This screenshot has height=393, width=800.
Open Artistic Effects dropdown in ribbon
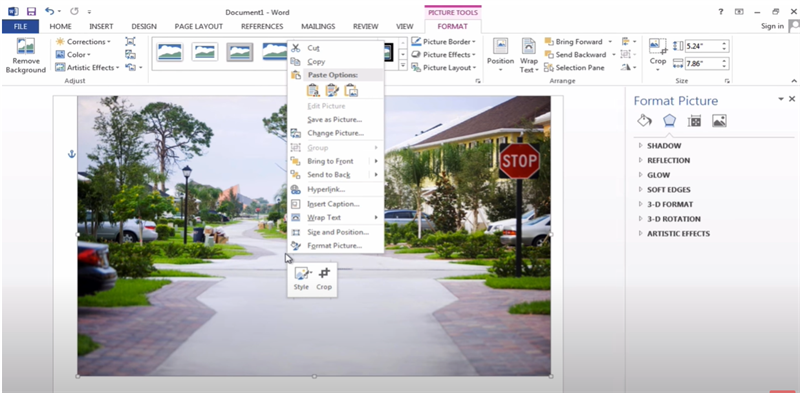87,67
